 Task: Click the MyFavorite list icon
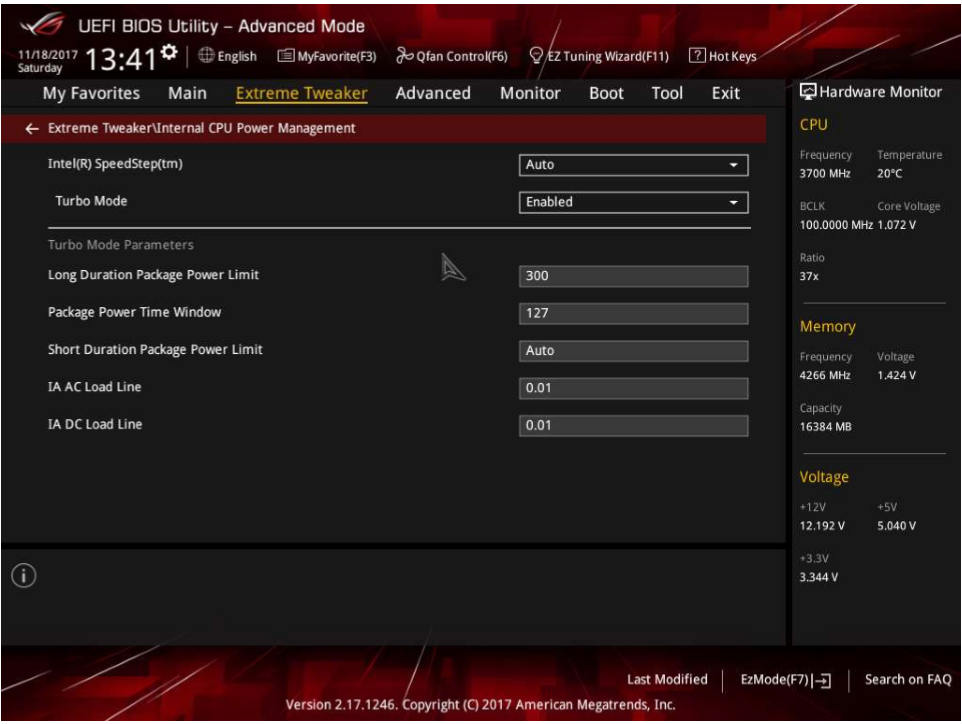[285, 56]
